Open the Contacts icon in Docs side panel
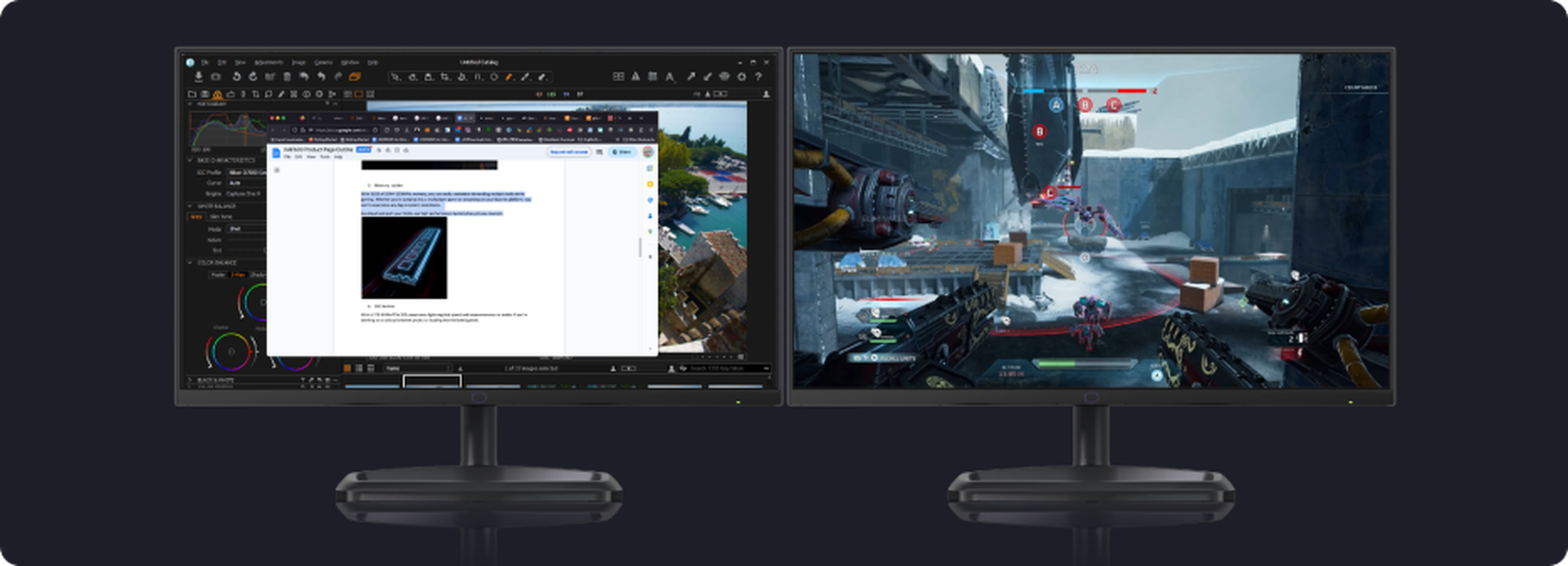Viewport: 1568px width, 566px height. point(650,216)
